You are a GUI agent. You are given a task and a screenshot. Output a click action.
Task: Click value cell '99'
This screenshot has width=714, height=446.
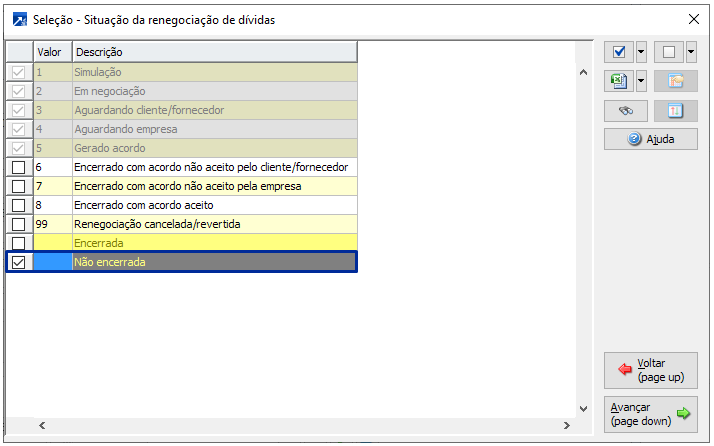click(53, 225)
